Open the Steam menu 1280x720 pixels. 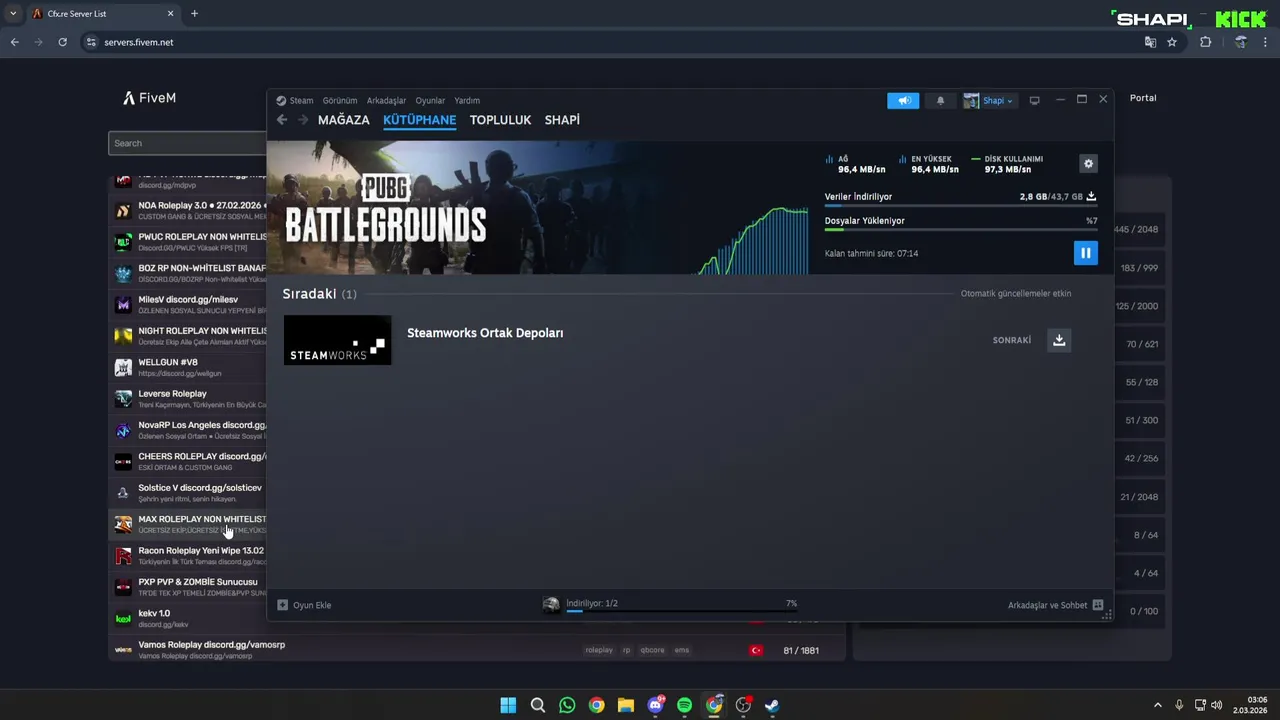pyautogui.click(x=301, y=101)
